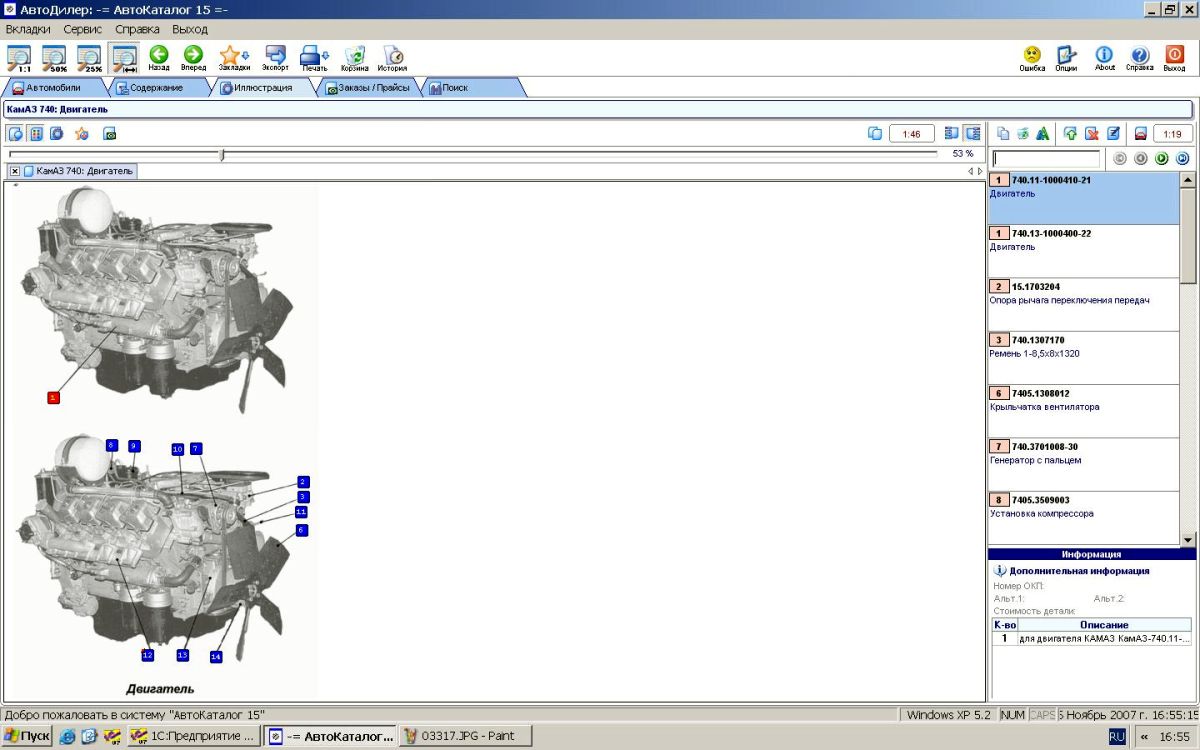The height and width of the screenshot is (750, 1200).
Task: Toggle the side-panel layout button right of 1:46
Action: [x=952, y=133]
